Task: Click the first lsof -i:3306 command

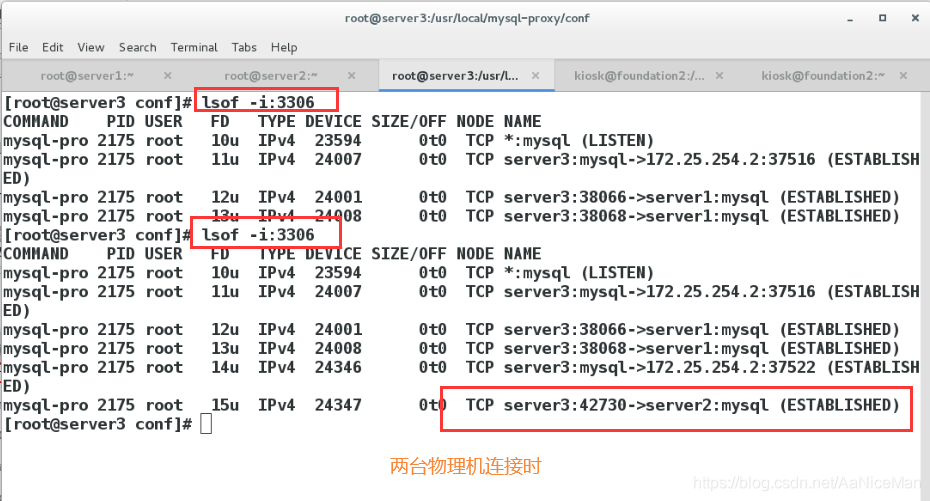Action: tap(258, 103)
